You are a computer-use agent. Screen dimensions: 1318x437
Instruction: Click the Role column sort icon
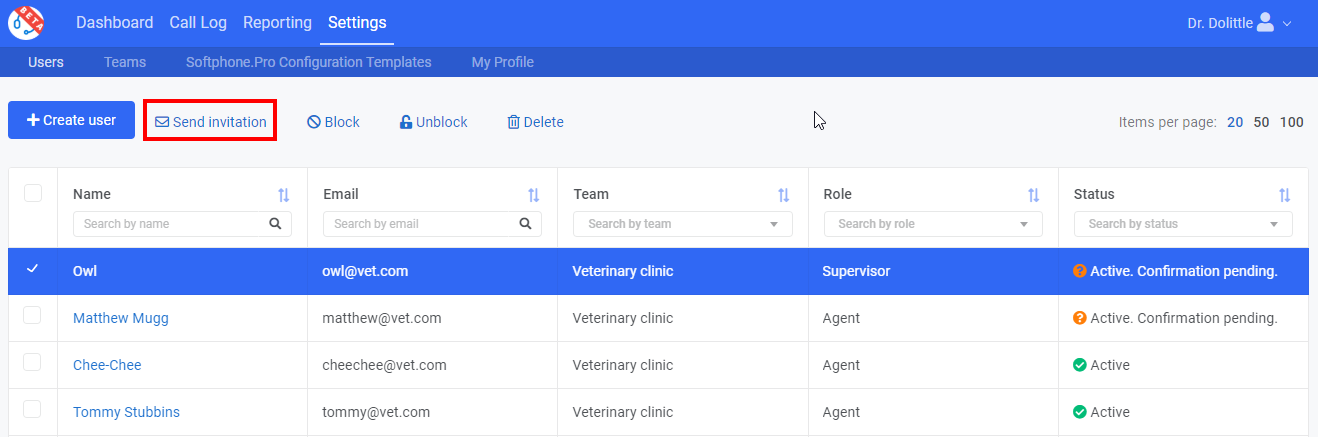pyautogui.click(x=1033, y=195)
